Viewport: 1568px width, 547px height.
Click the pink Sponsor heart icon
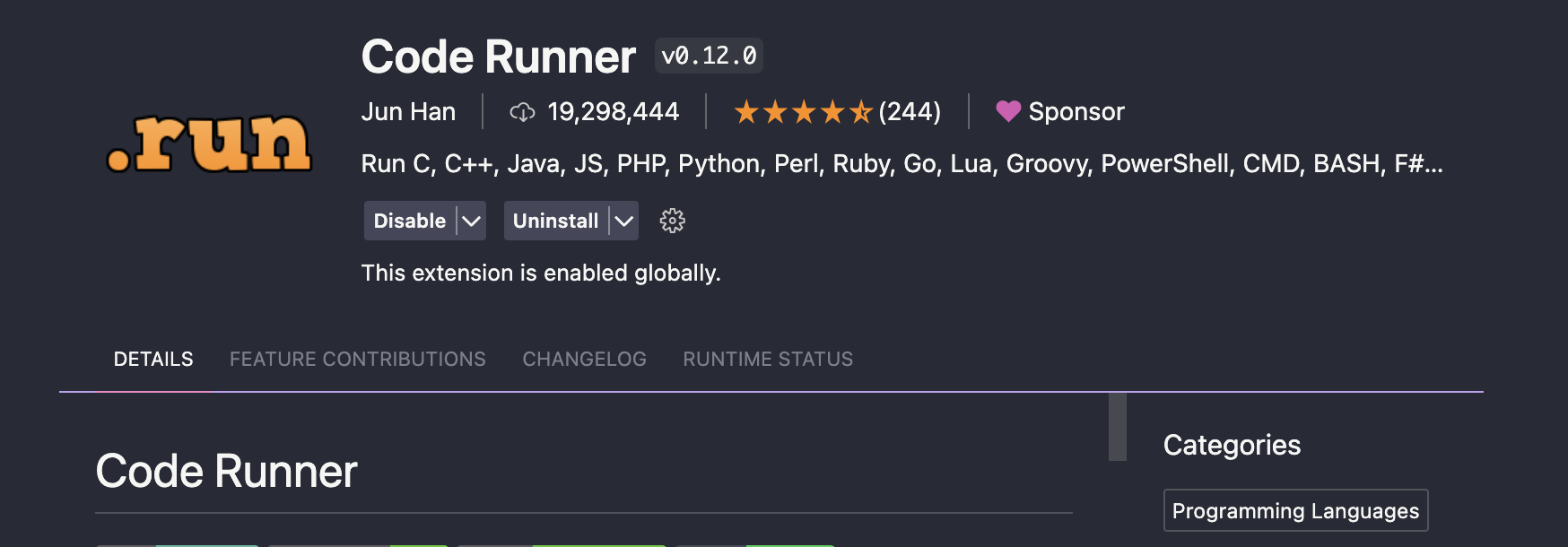pos(1008,111)
